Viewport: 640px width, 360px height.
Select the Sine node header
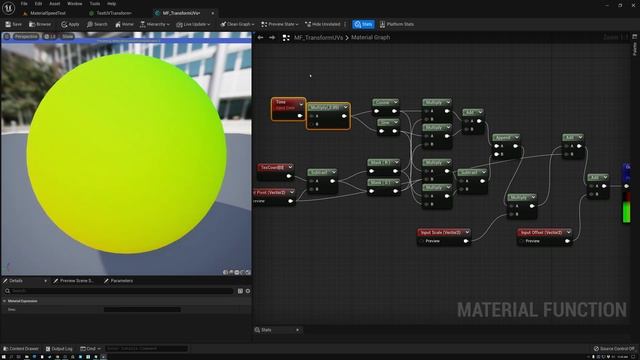pyautogui.click(x=388, y=122)
